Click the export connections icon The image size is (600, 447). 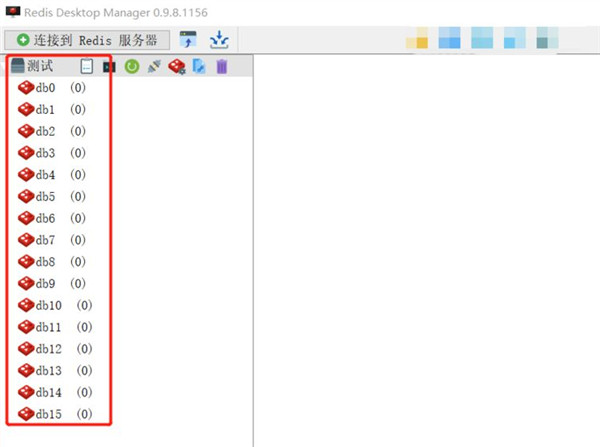point(219,40)
